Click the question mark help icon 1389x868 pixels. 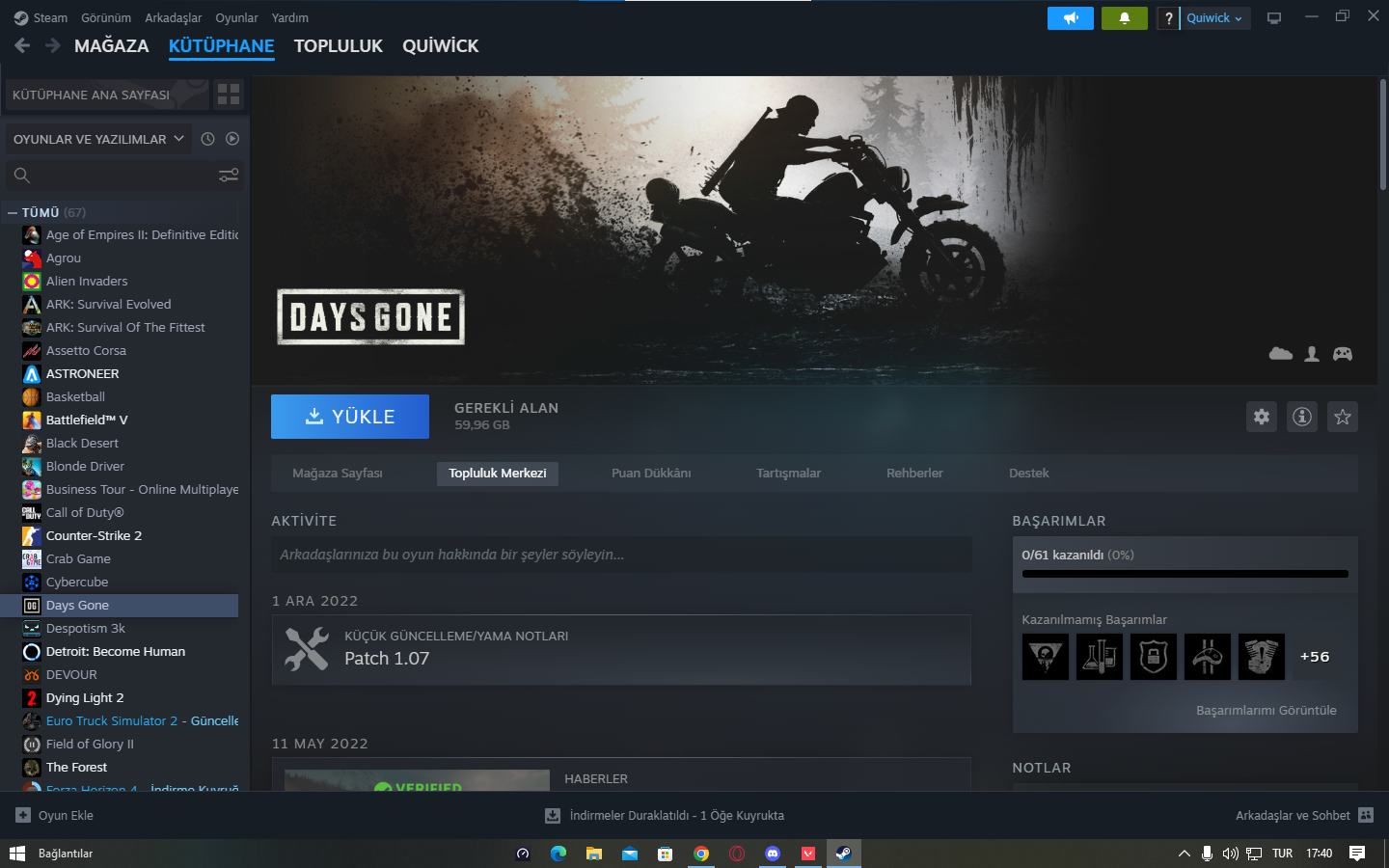[1168, 18]
